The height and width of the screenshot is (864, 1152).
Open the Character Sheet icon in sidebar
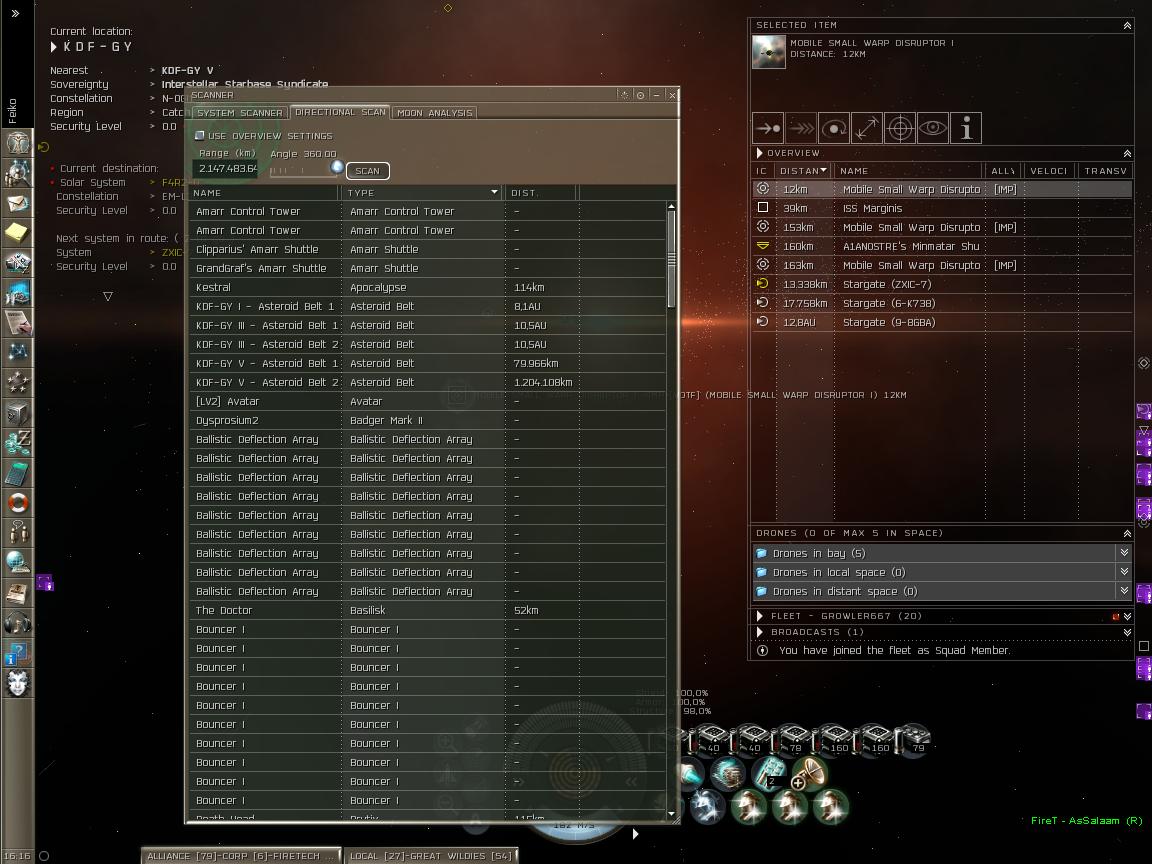(x=17, y=143)
